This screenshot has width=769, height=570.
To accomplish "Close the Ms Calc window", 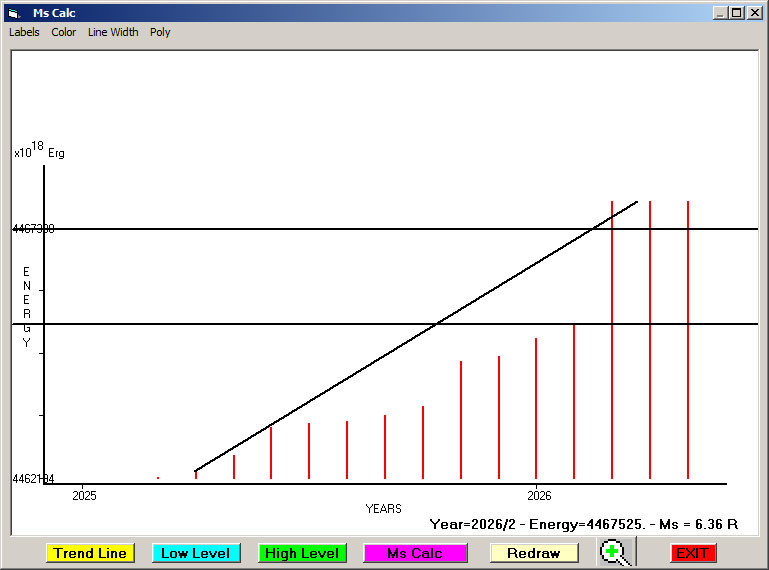I will [754, 13].
